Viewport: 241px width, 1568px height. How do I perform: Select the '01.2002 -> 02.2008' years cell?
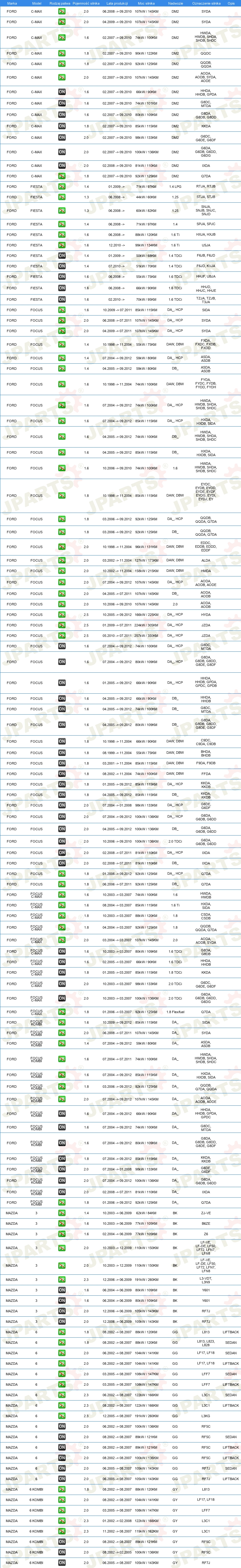117,1521
